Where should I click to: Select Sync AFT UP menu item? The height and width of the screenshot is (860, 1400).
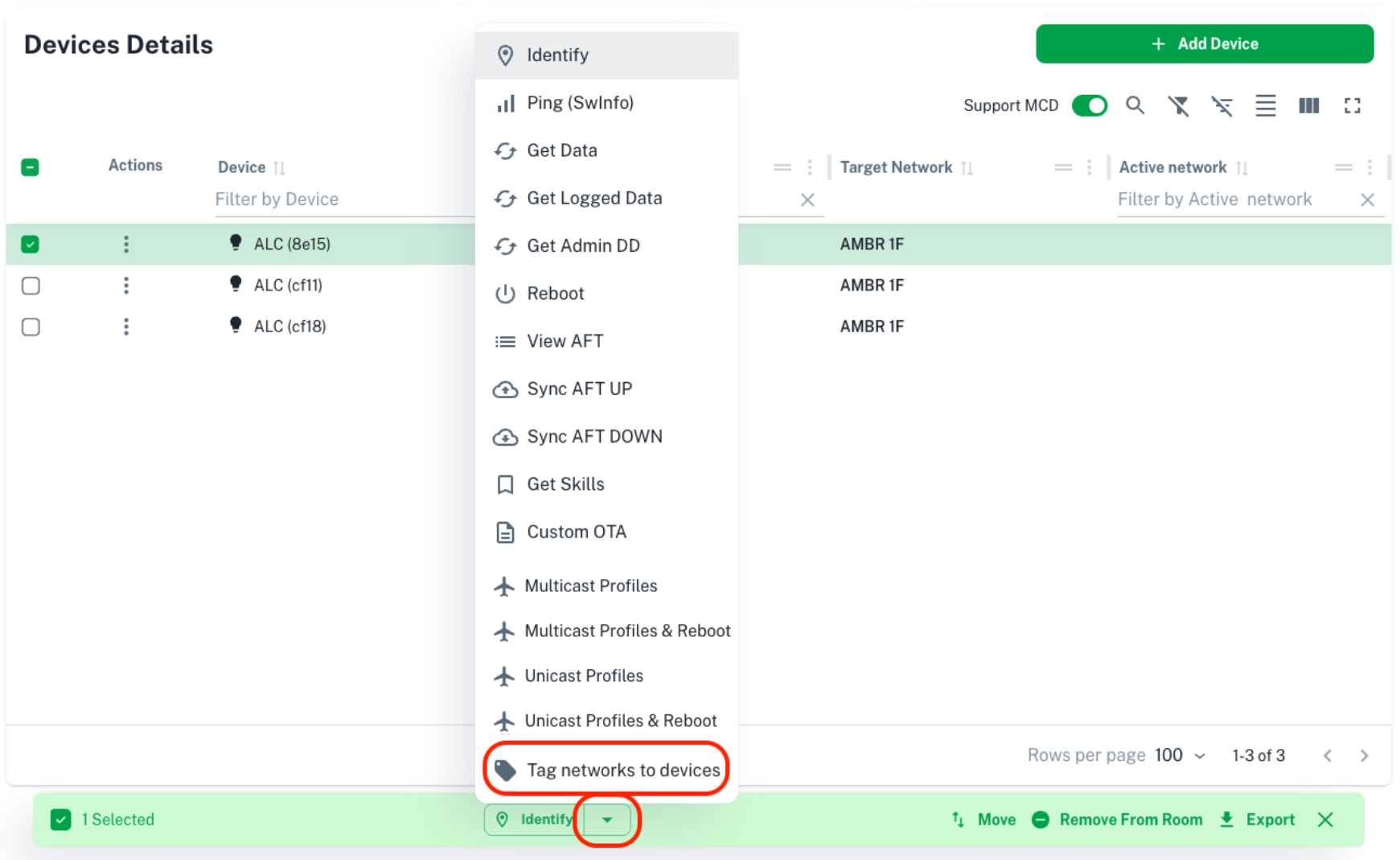(x=607, y=389)
